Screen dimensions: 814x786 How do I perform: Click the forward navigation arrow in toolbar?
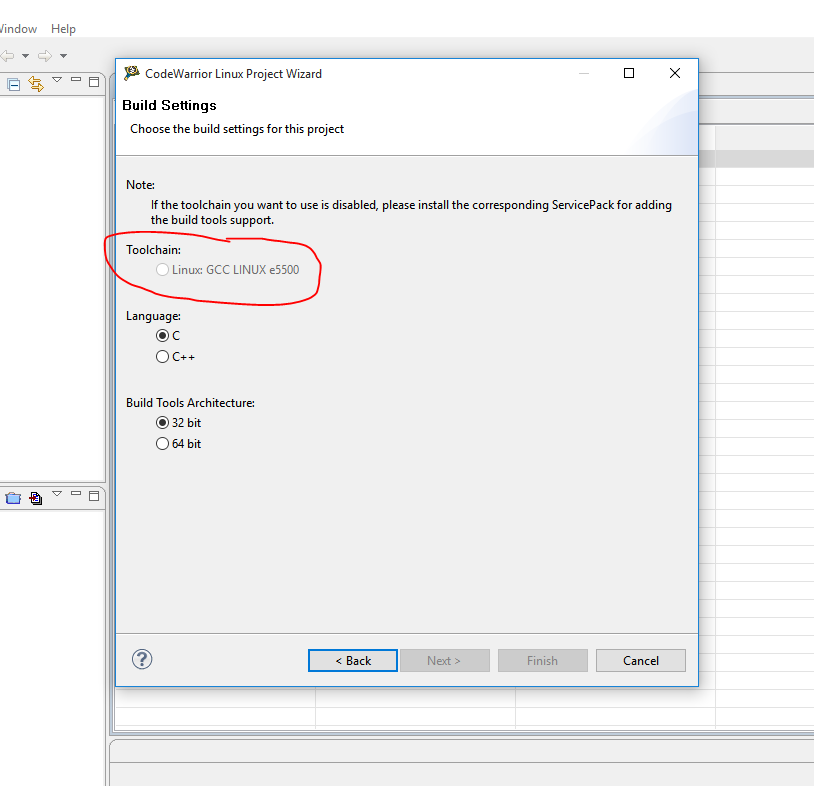point(45,55)
